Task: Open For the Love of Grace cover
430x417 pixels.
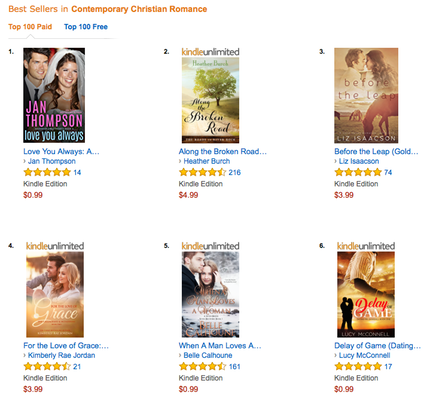Action: click(55, 295)
